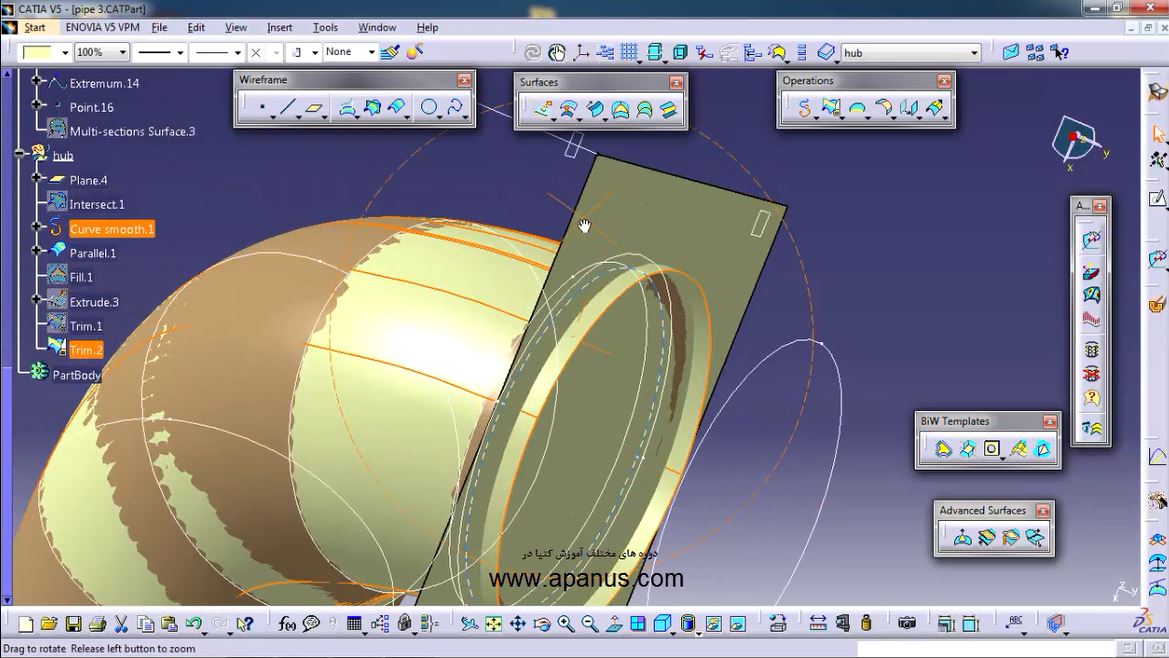Toggle the Manual Update hand icon

coord(556,52)
